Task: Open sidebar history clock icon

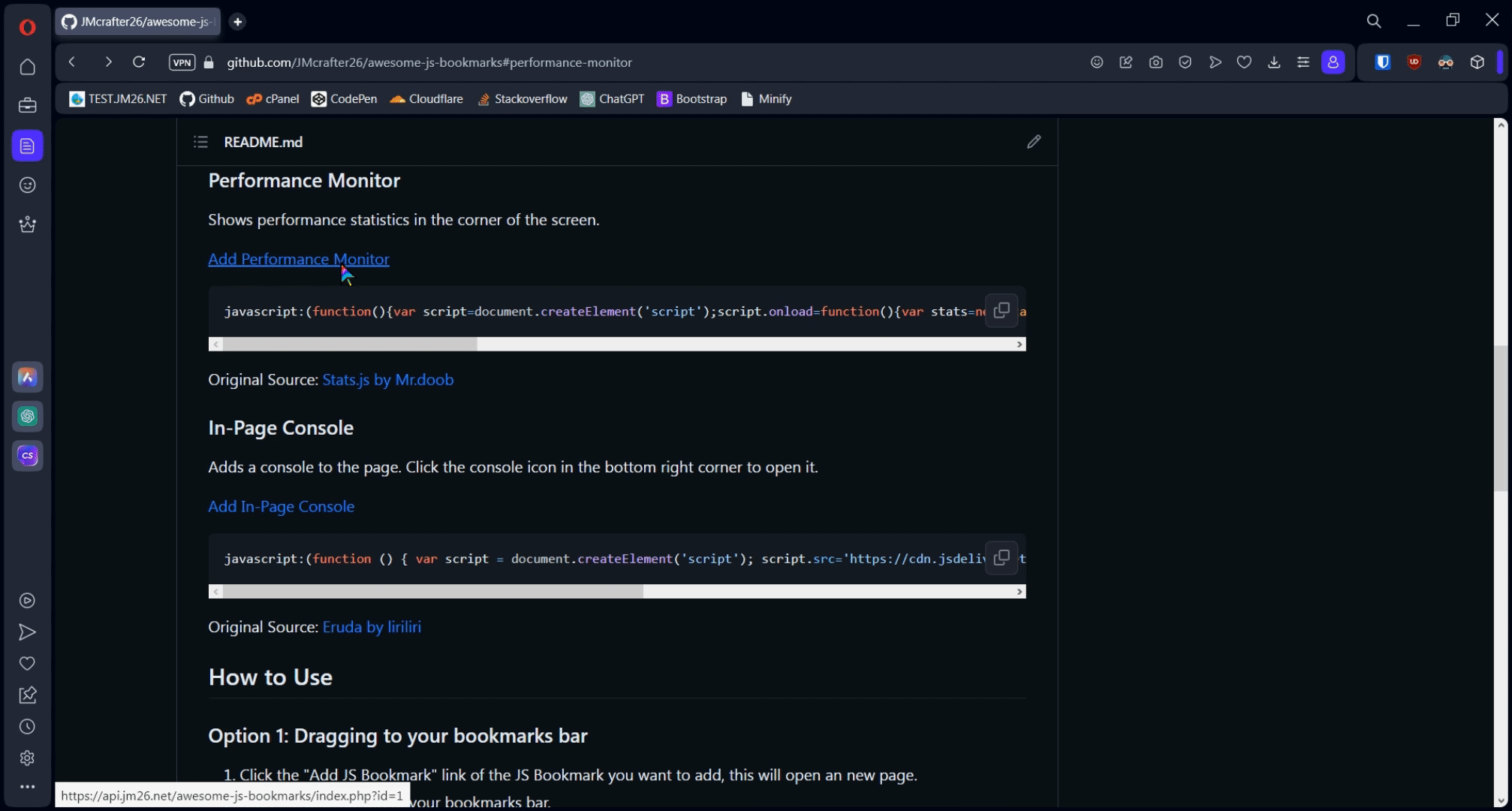Action: [28, 726]
